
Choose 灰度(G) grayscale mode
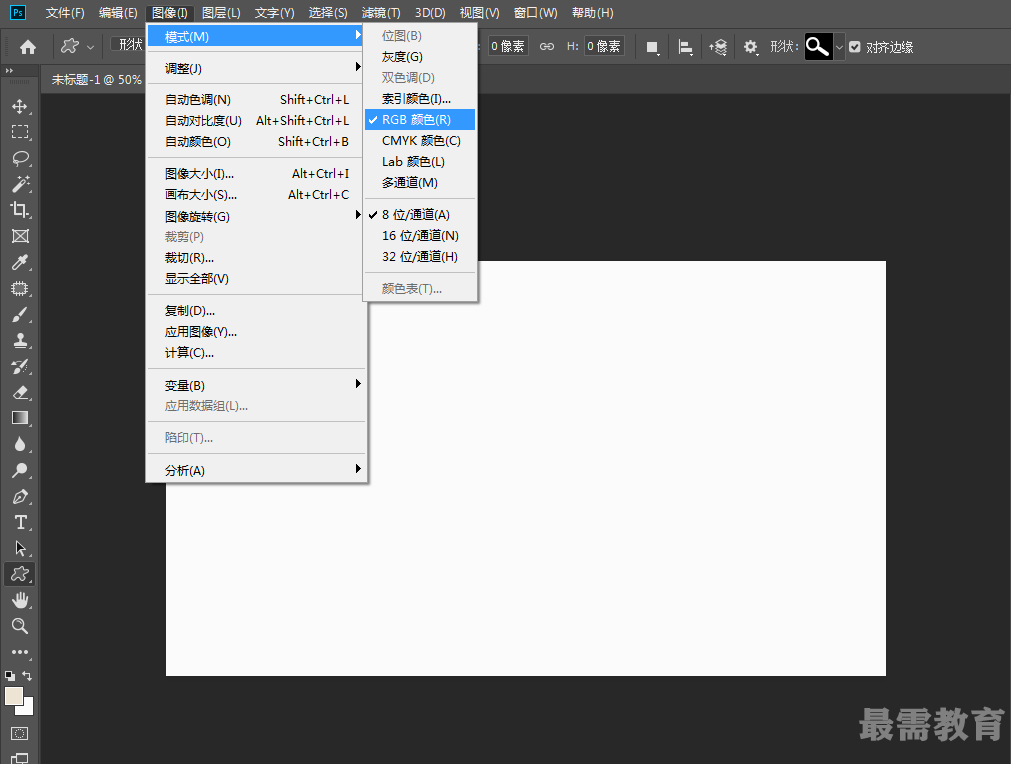[420, 57]
